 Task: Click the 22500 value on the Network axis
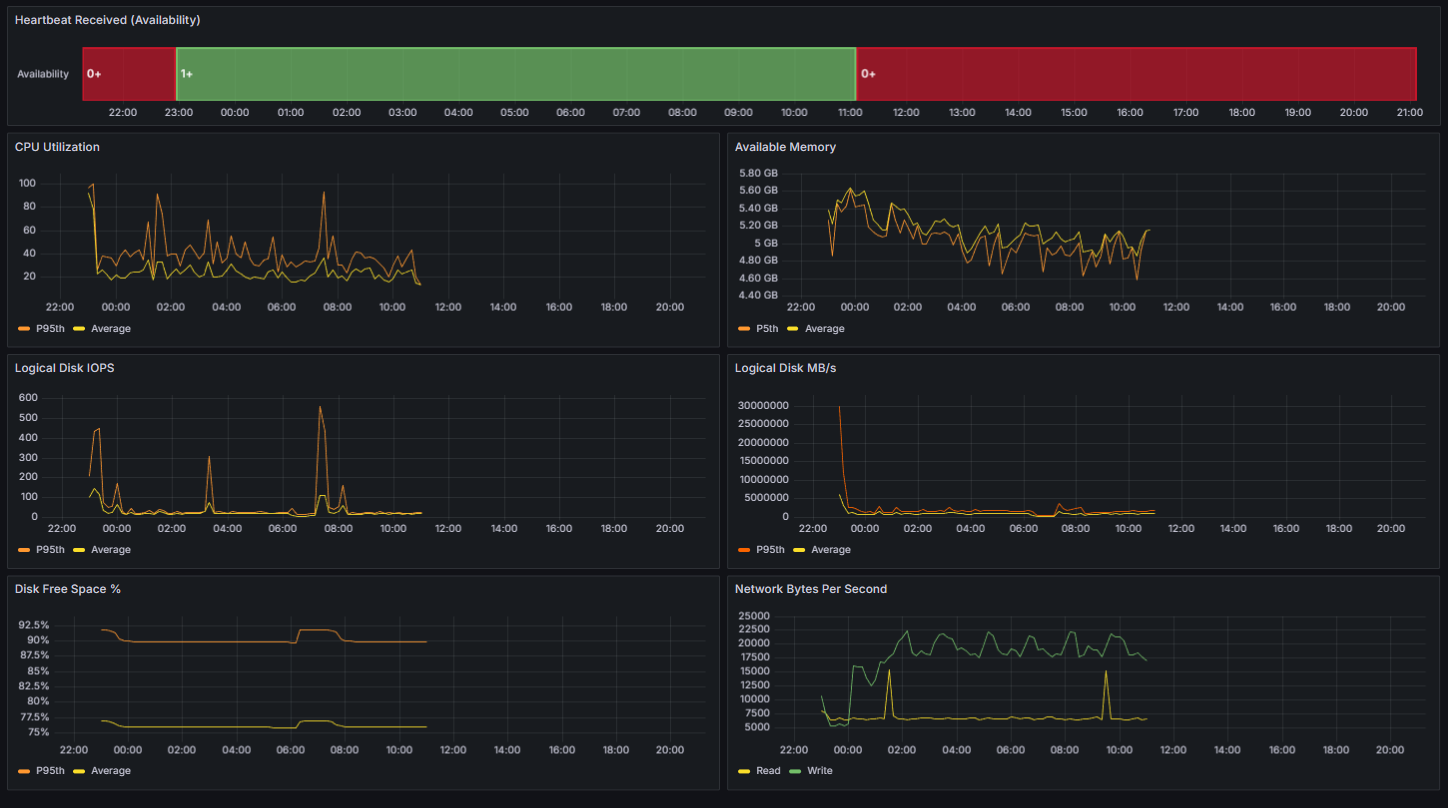(753, 629)
